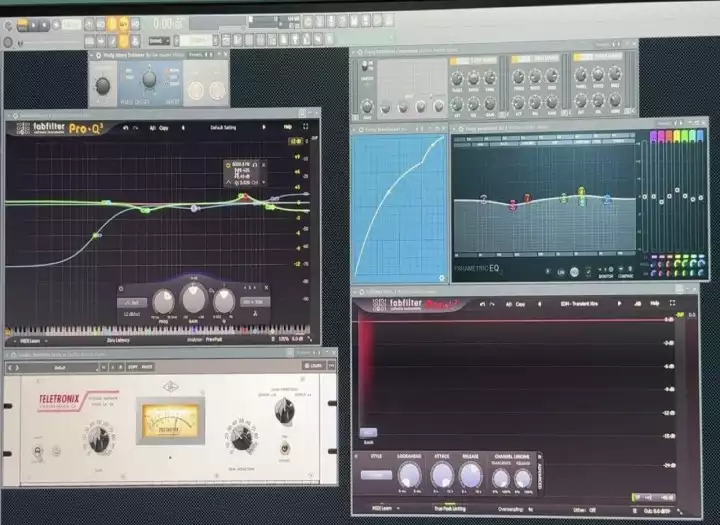Select the next band arrow in Pro-Q 3
This screenshot has width=720, height=525.
click(x=255, y=288)
